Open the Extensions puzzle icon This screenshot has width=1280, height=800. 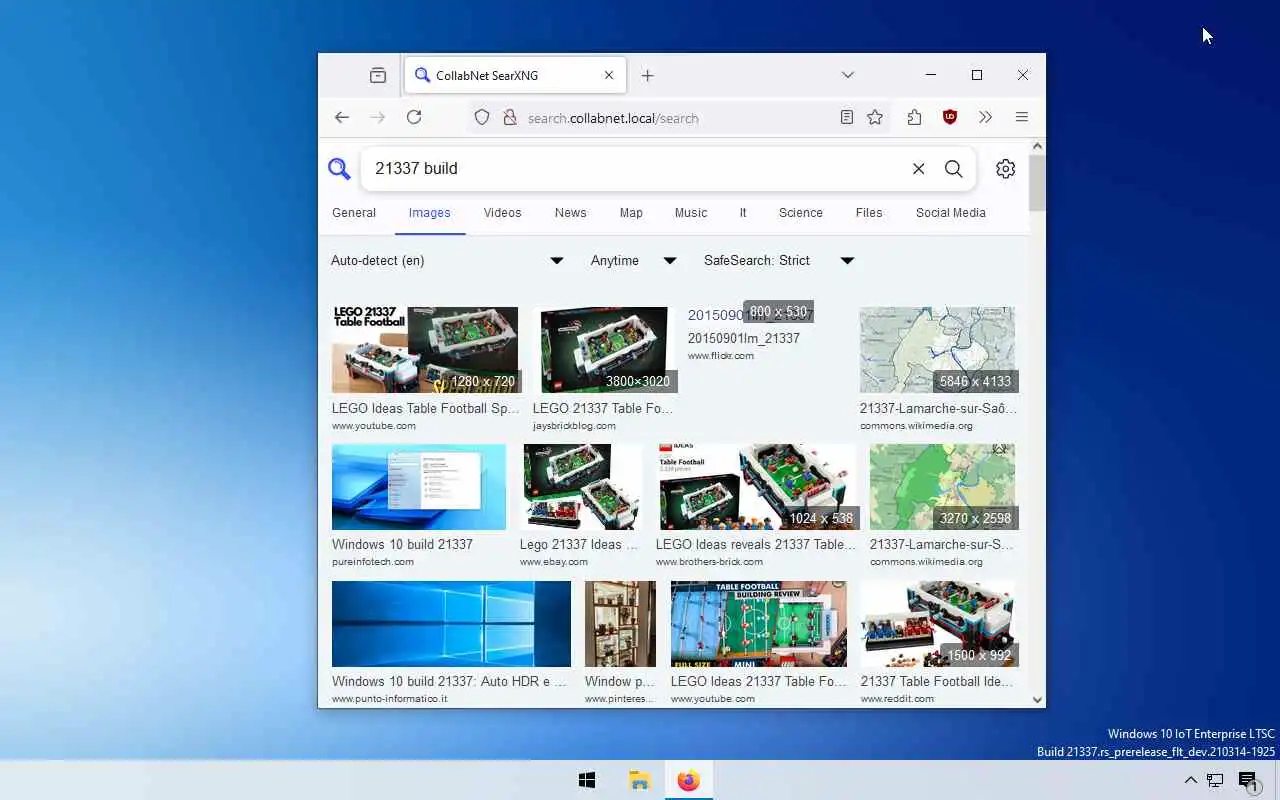pyautogui.click(x=914, y=117)
